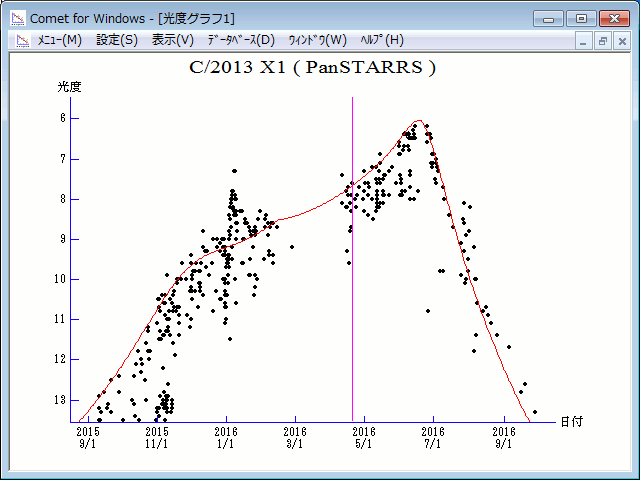Click magnitude 8 on the vertical axis

coord(62,199)
